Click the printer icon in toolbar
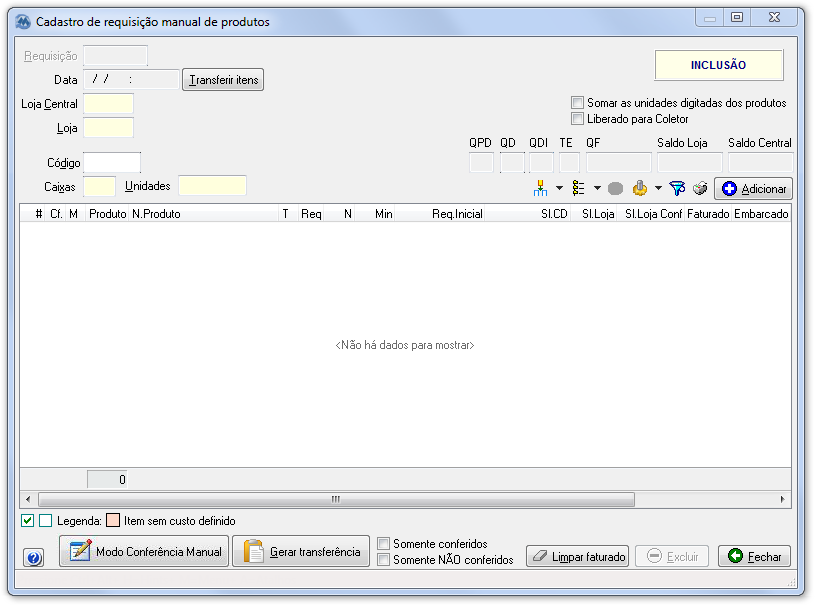Viewport: 815px width, 605px height. point(700,188)
